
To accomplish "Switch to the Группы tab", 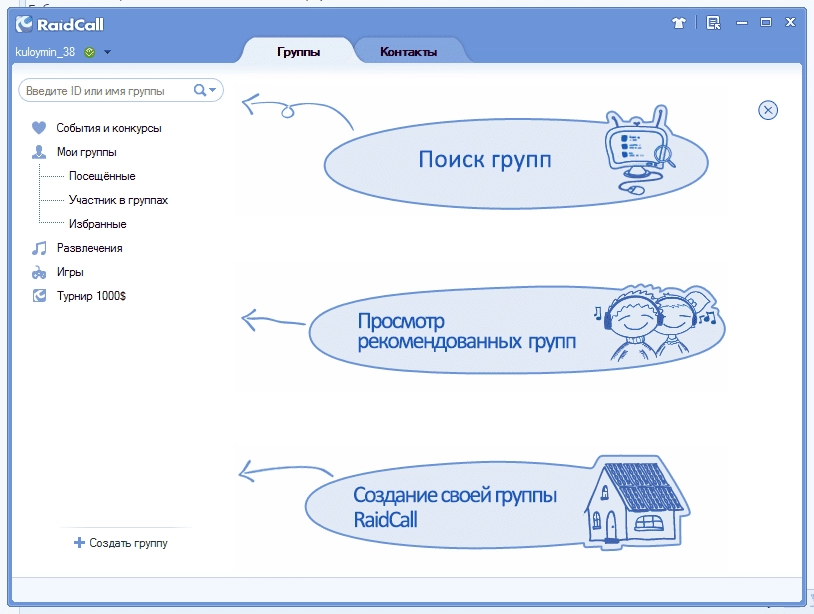I will tap(299, 52).
